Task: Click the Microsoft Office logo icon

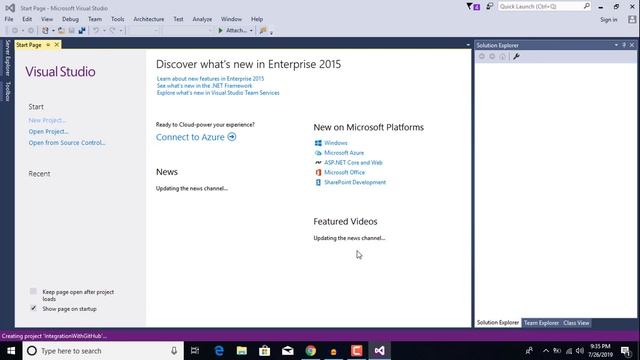Action: coord(318,172)
